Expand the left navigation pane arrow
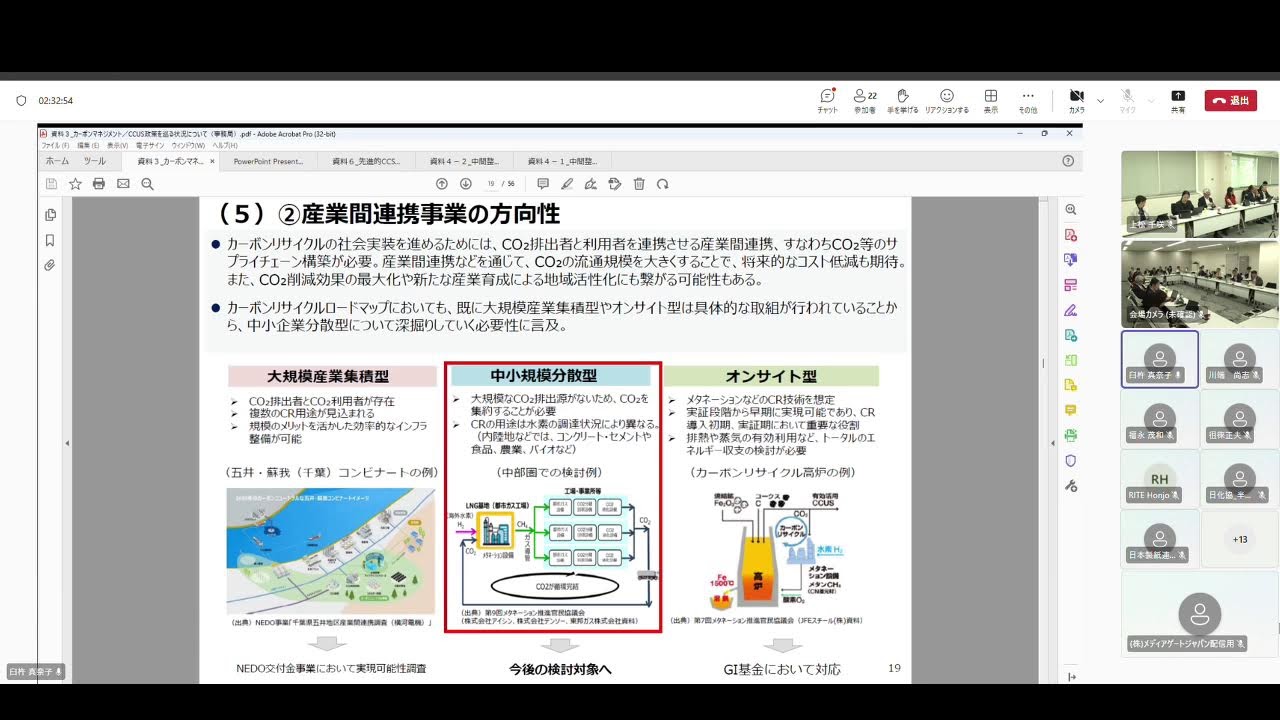1280x720 pixels. tap(67, 442)
